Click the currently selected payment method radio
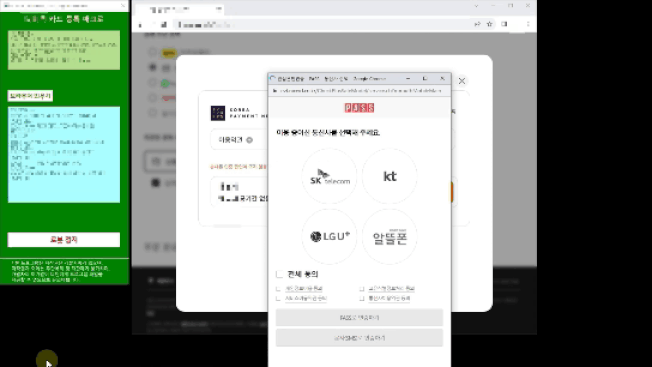Viewport: 652px width, 367px height. [x=153, y=67]
